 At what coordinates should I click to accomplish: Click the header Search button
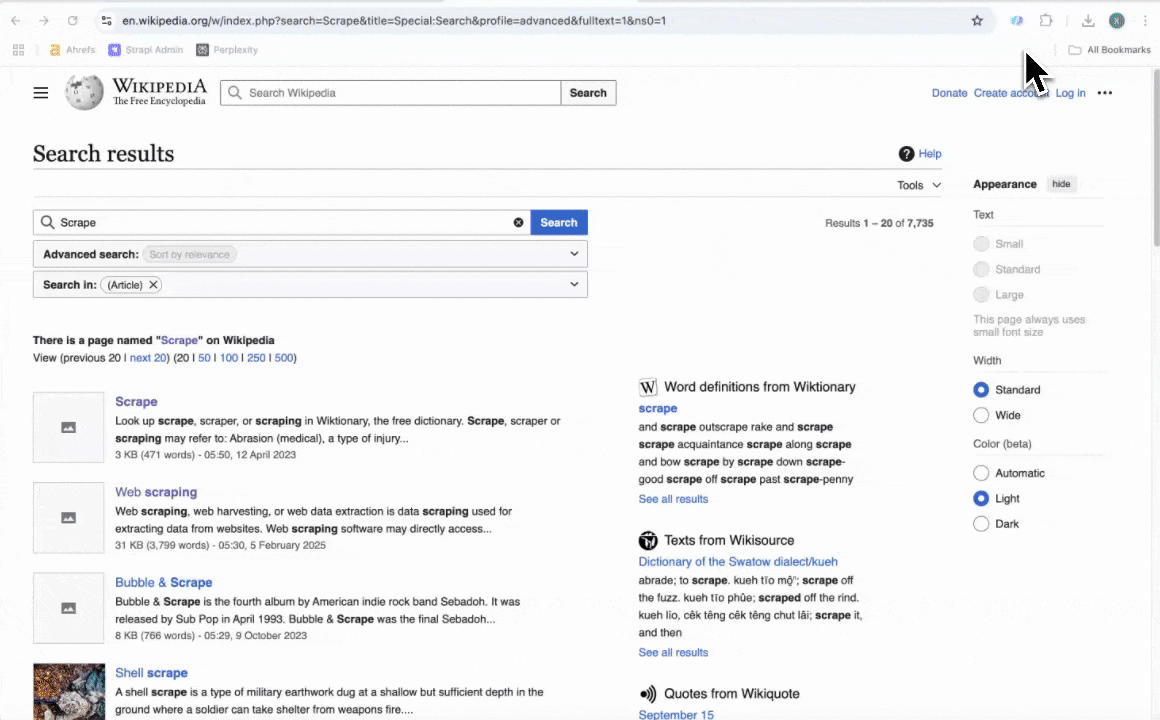click(588, 92)
